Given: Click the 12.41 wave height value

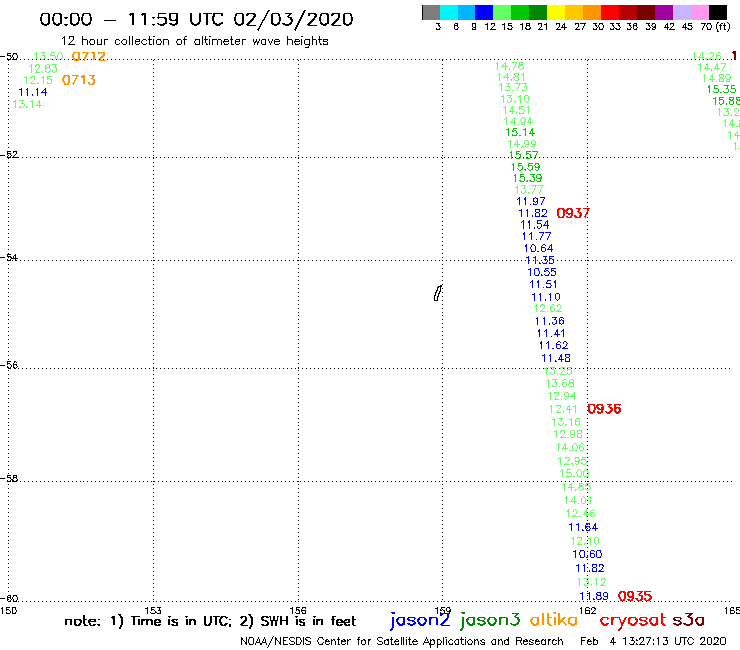Looking at the screenshot, I should 563,409.
